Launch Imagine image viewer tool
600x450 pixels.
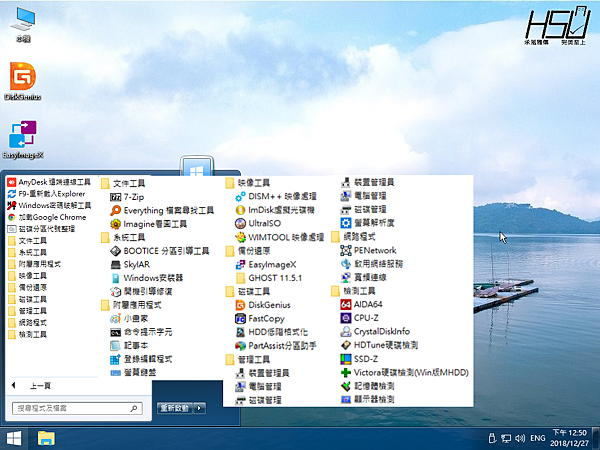pos(148,224)
